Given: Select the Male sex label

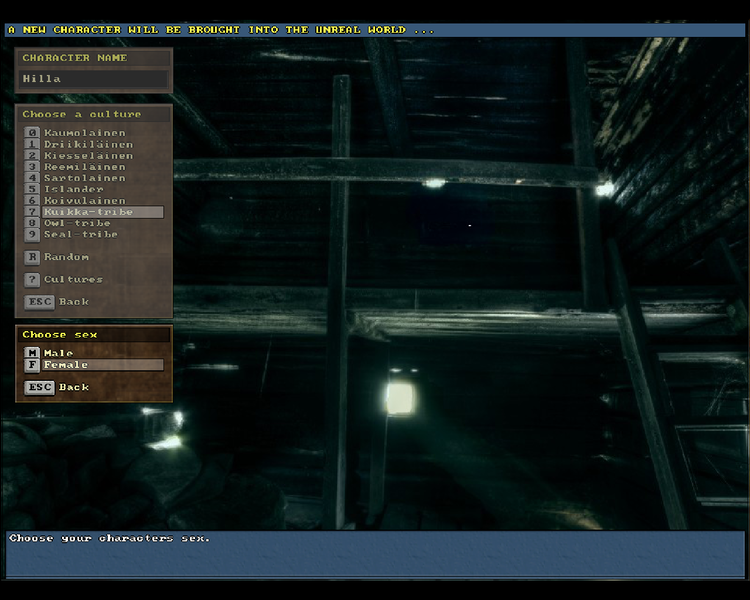Looking at the screenshot, I should [x=58, y=353].
